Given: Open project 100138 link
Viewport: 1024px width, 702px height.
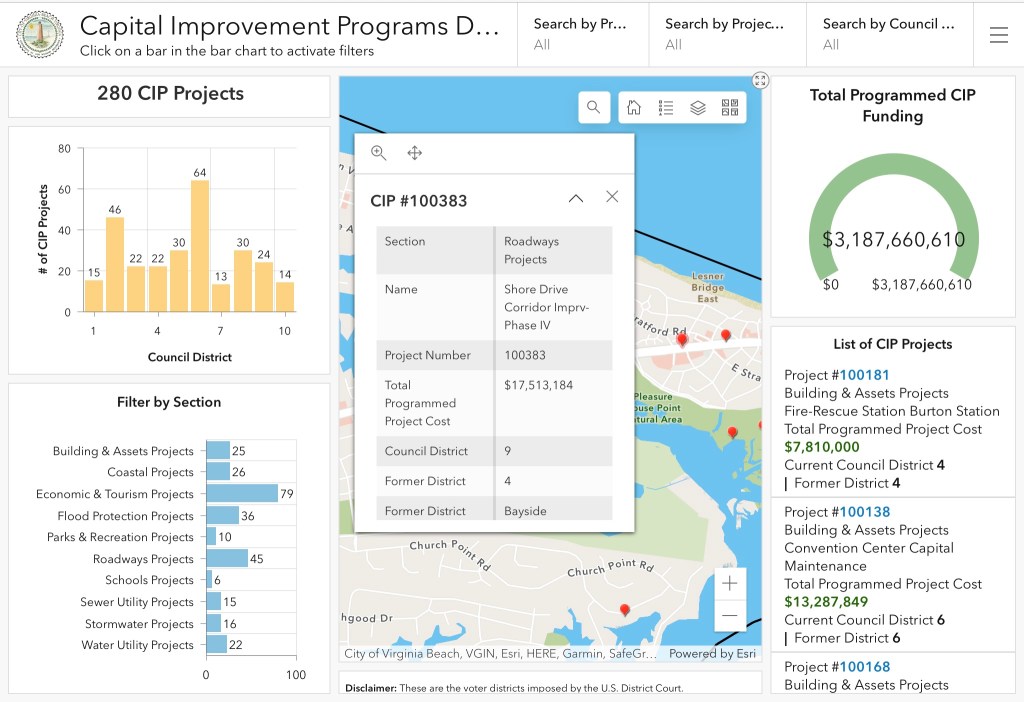Looking at the screenshot, I should (864, 512).
